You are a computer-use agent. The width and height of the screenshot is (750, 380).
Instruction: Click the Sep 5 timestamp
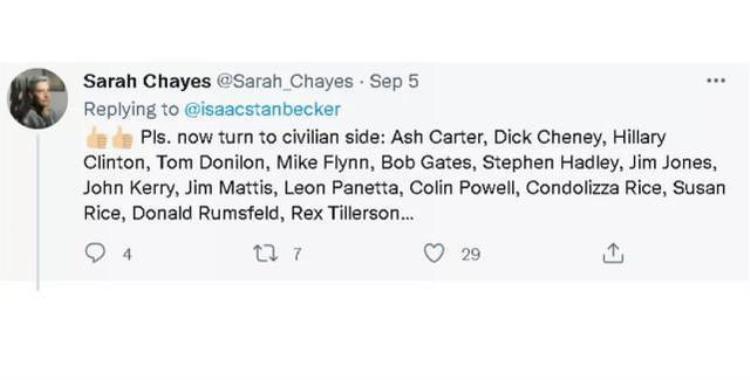click(x=394, y=82)
